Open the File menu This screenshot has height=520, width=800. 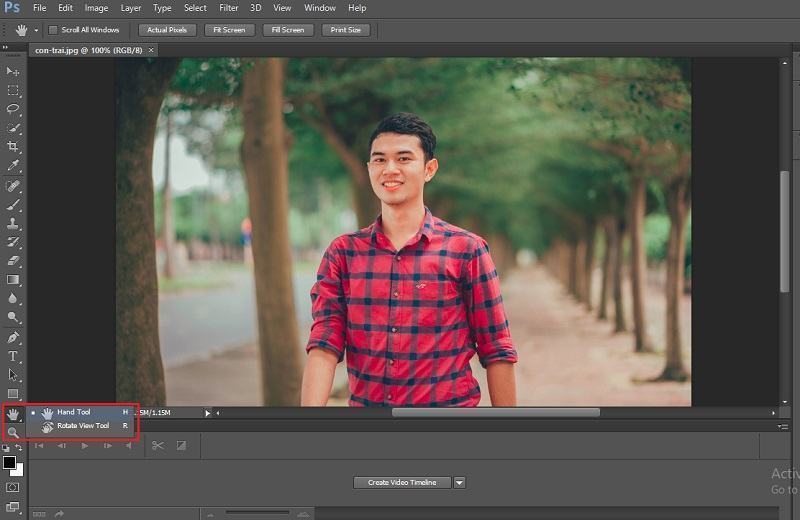39,8
